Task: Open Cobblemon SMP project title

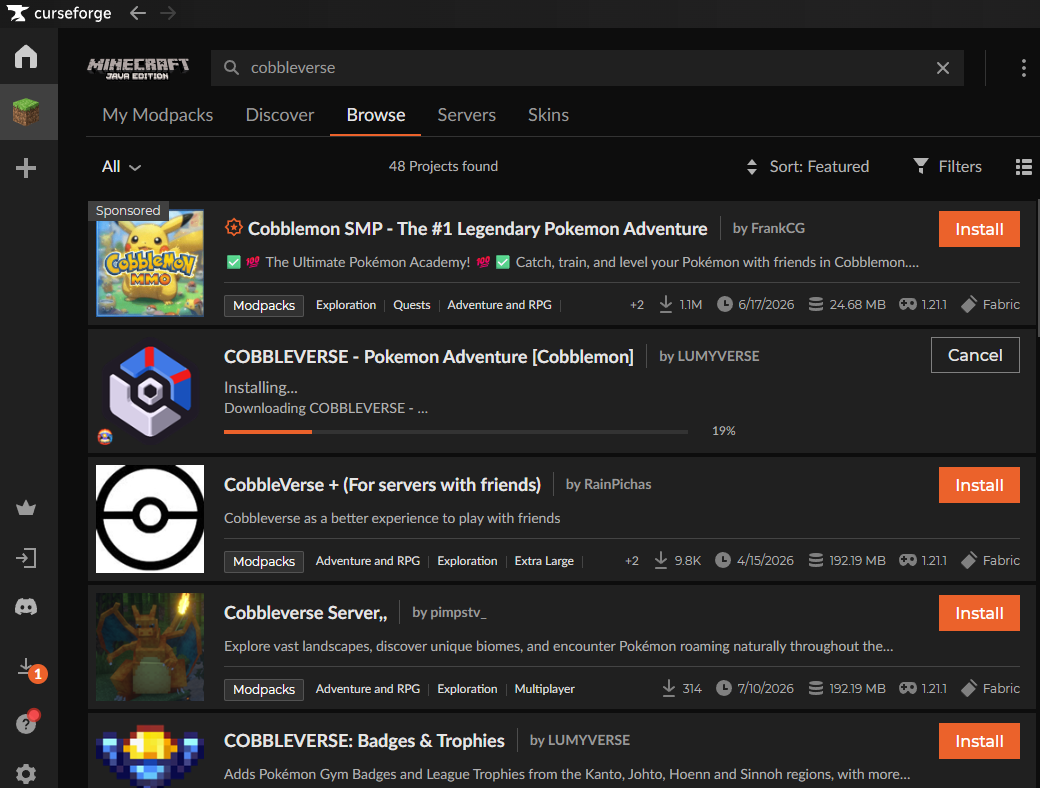Action: coord(477,229)
